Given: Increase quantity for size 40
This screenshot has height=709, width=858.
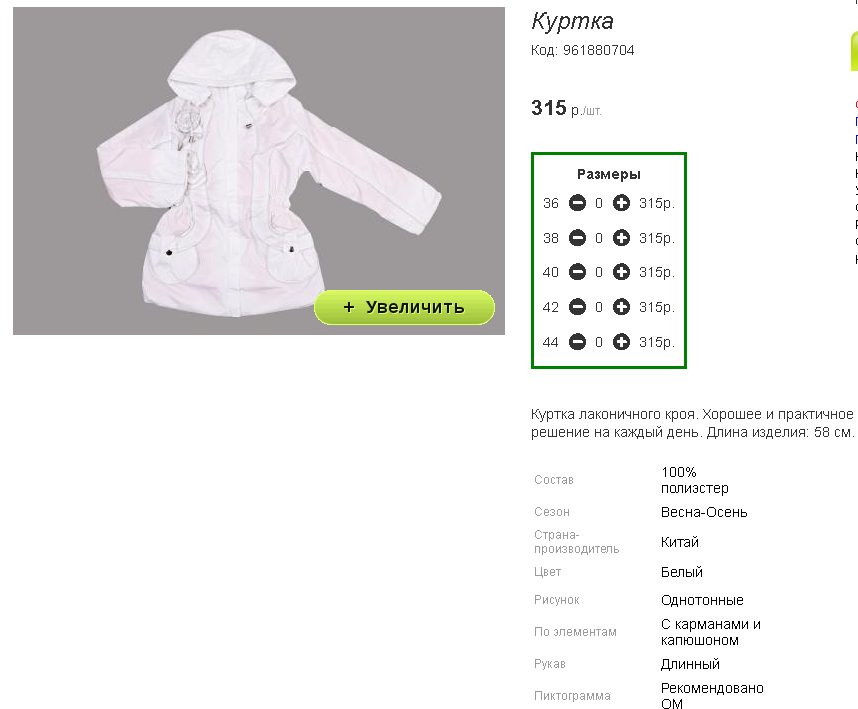Looking at the screenshot, I should 621,272.
